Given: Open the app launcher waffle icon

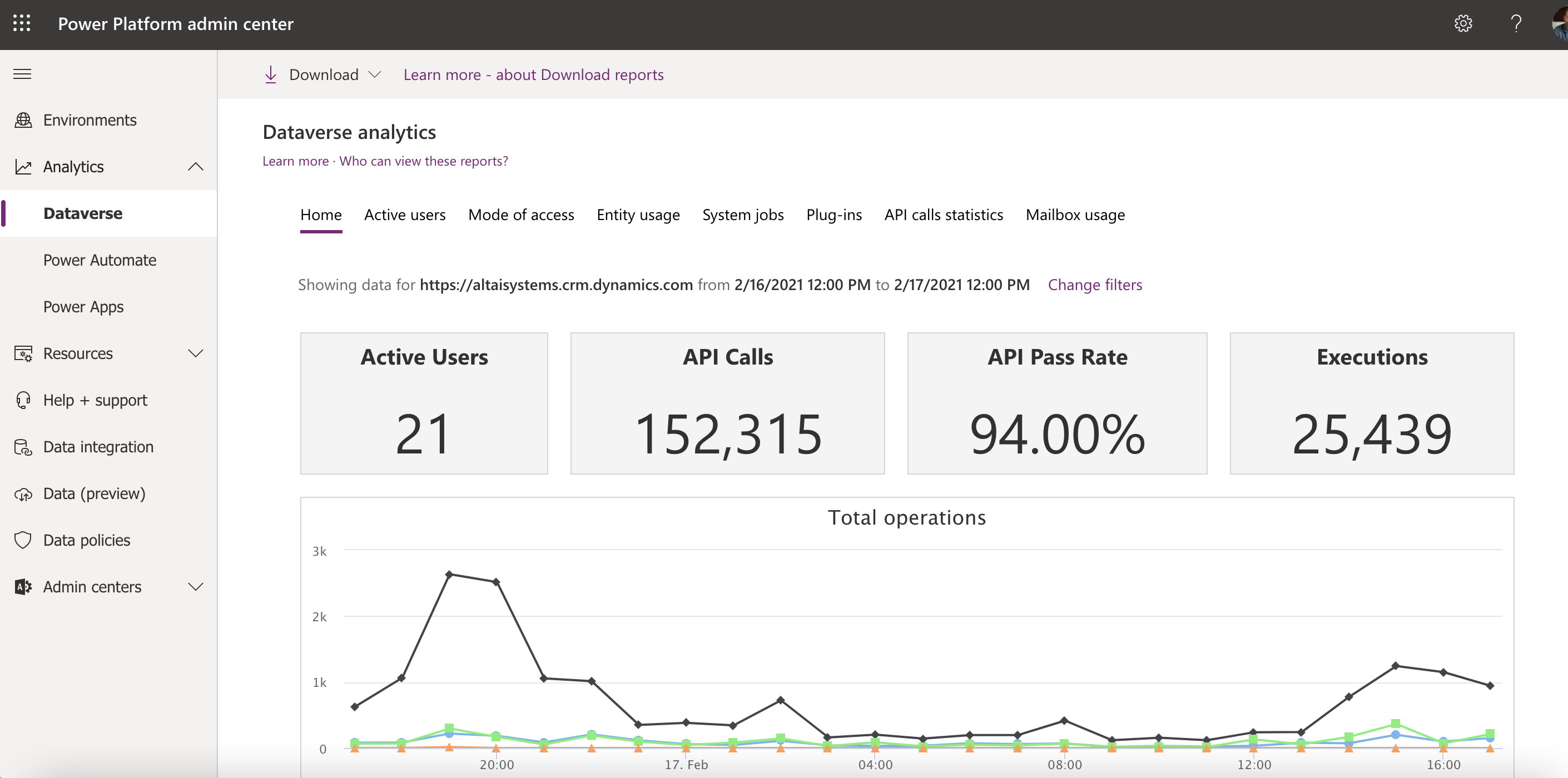Looking at the screenshot, I should coord(22,23).
